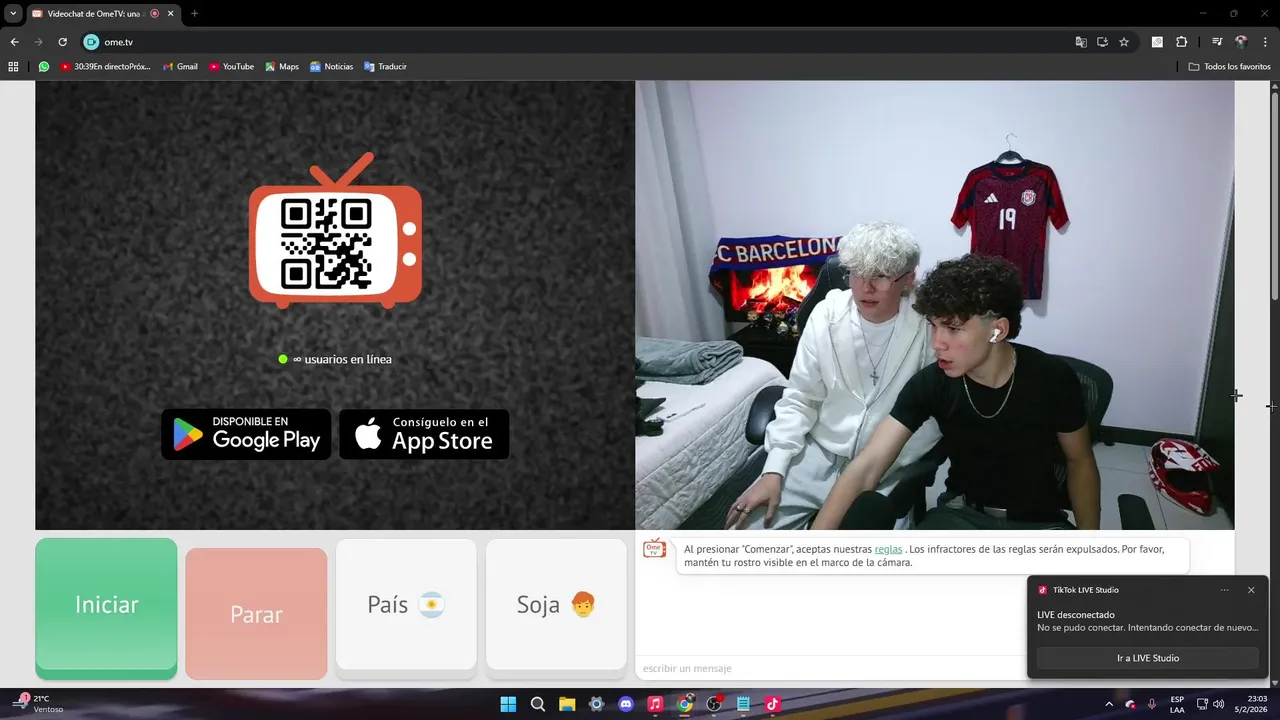Viewport: 1280px width, 720px height.
Task: Show hidden system tray icons
Action: [x=1109, y=704]
